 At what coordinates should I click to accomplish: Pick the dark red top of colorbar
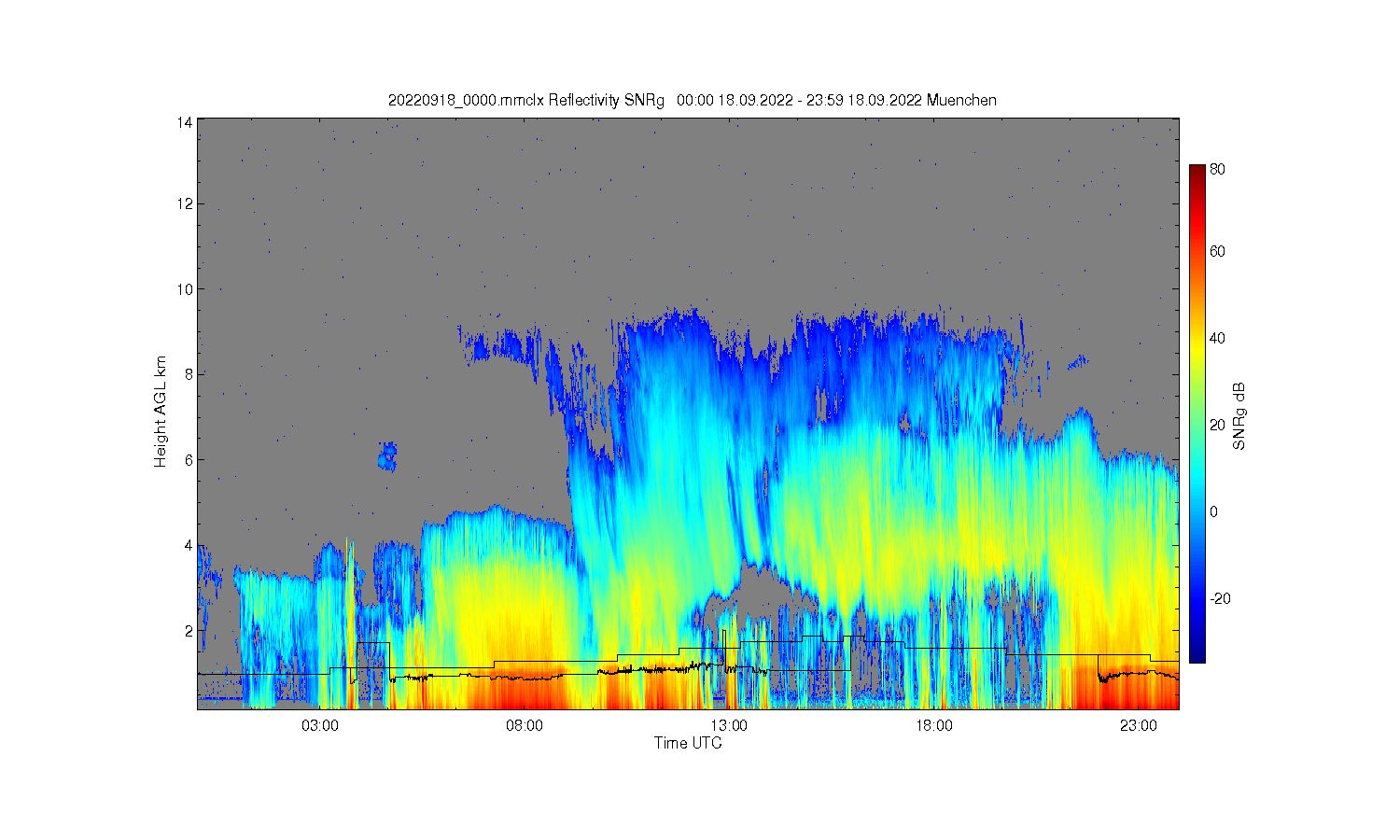coord(1197,170)
